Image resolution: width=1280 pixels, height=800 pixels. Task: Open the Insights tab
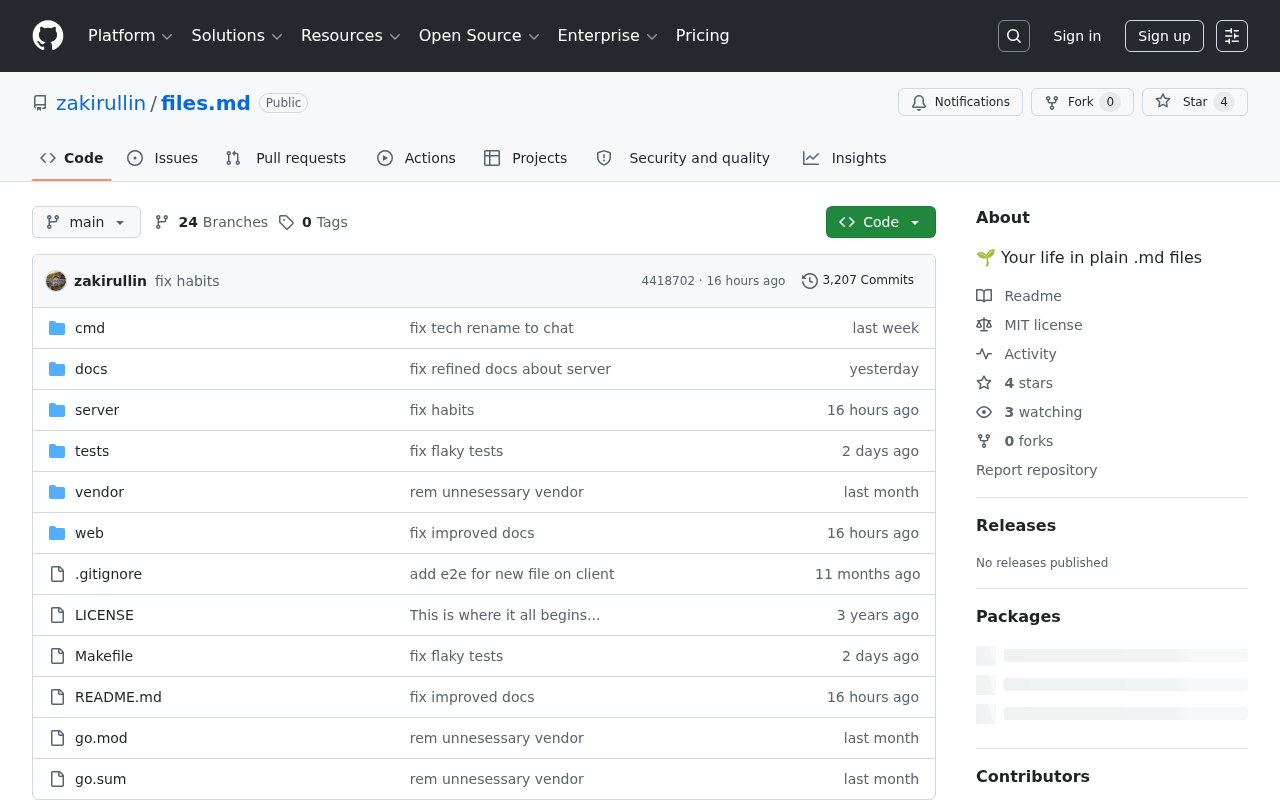[x=845, y=158]
